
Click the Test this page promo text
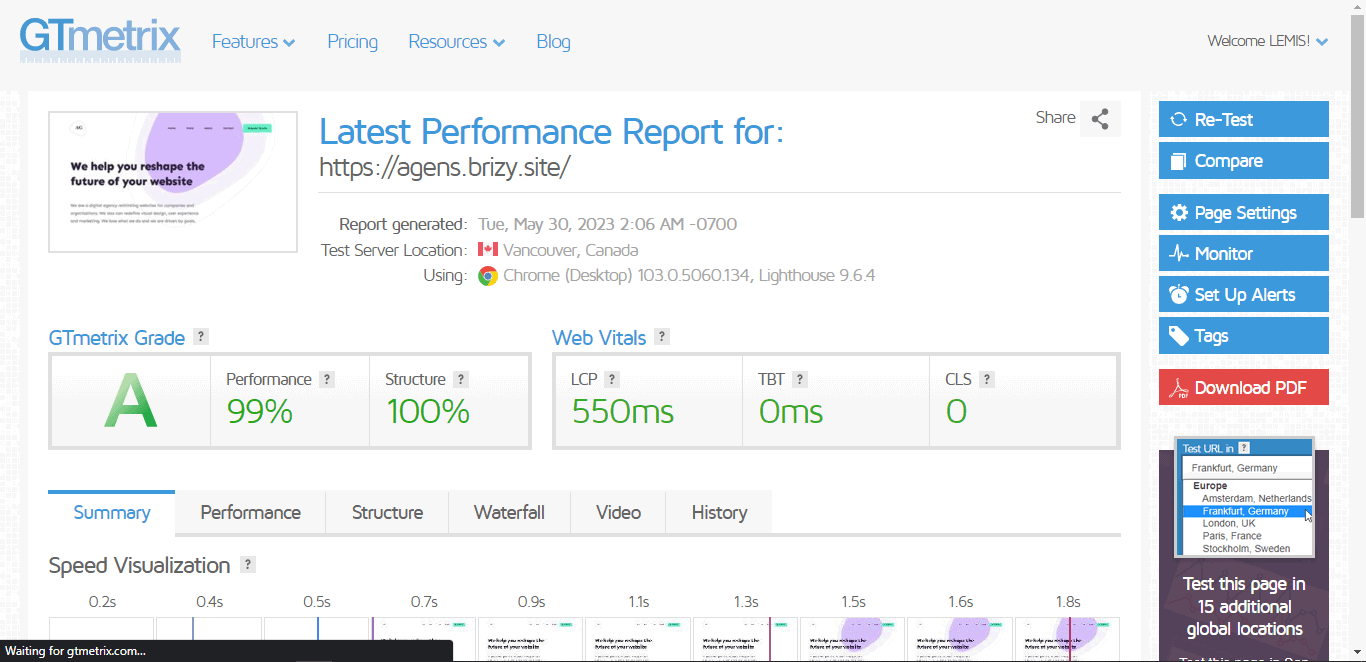click(1244, 606)
